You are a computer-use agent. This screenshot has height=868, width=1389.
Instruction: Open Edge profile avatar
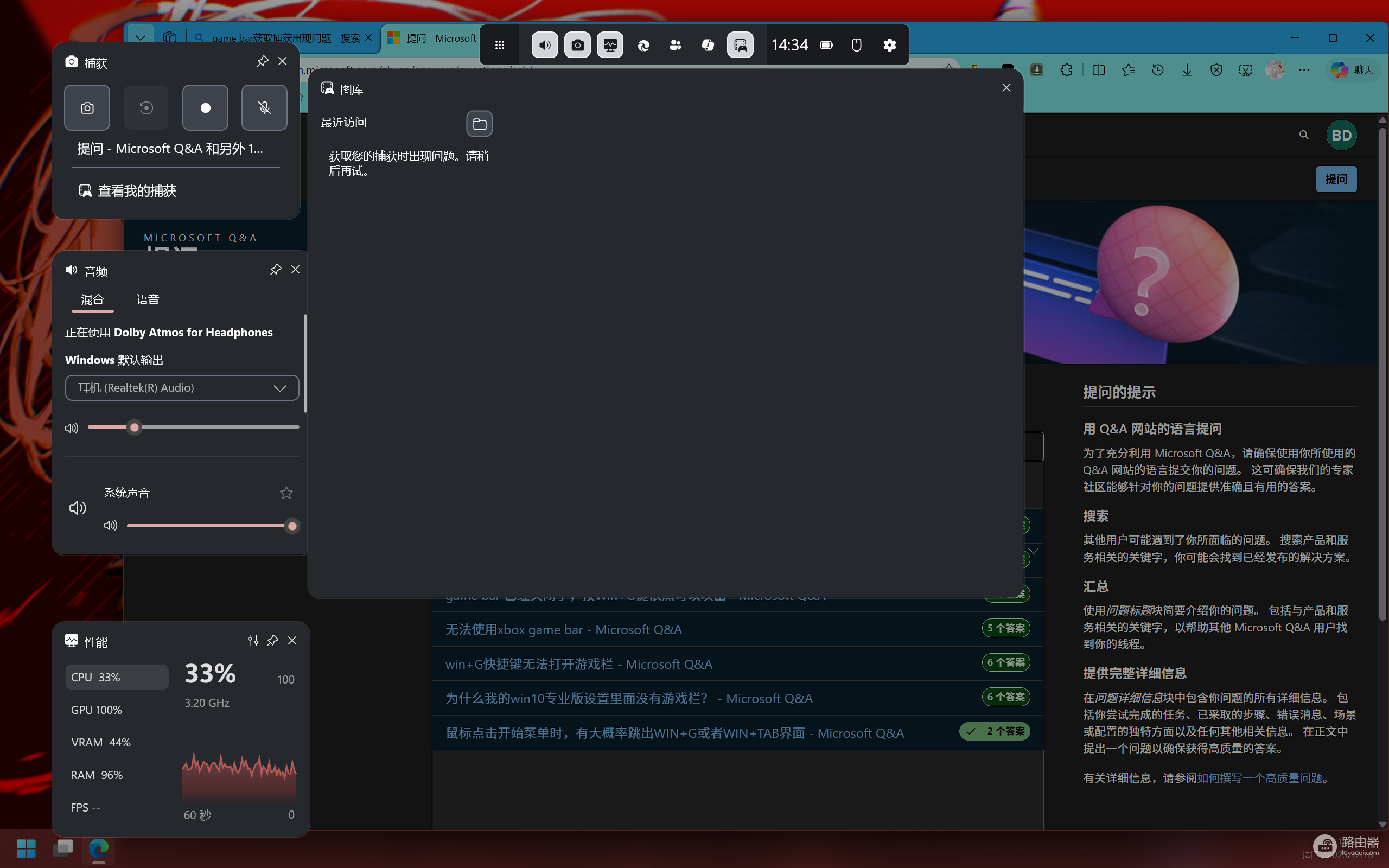point(1275,70)
